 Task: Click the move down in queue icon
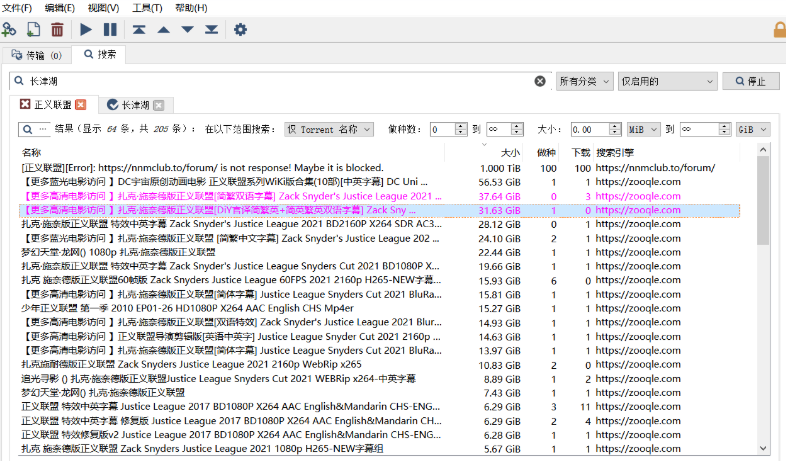coord(187,30)
